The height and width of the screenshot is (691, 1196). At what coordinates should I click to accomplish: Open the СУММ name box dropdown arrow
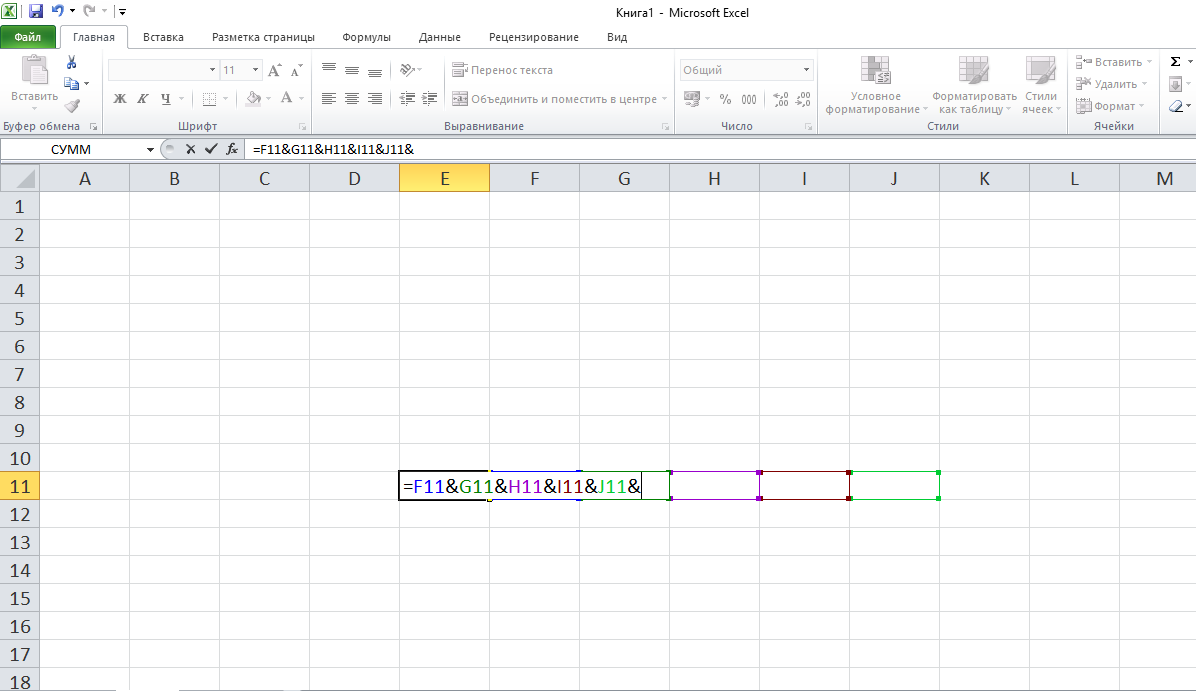(150, 149)
